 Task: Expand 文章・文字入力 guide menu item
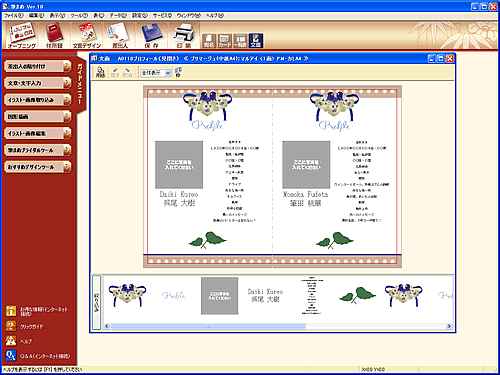click(x=38, y=83)
